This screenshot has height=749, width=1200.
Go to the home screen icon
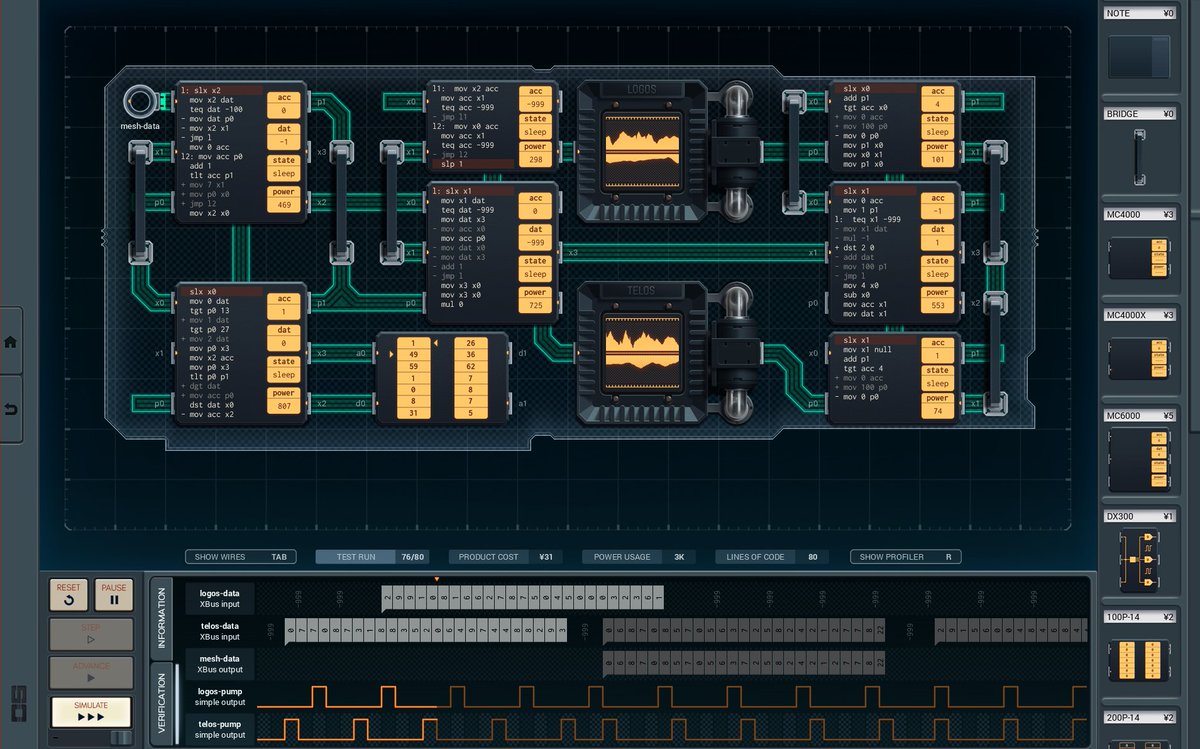point(11,341)
